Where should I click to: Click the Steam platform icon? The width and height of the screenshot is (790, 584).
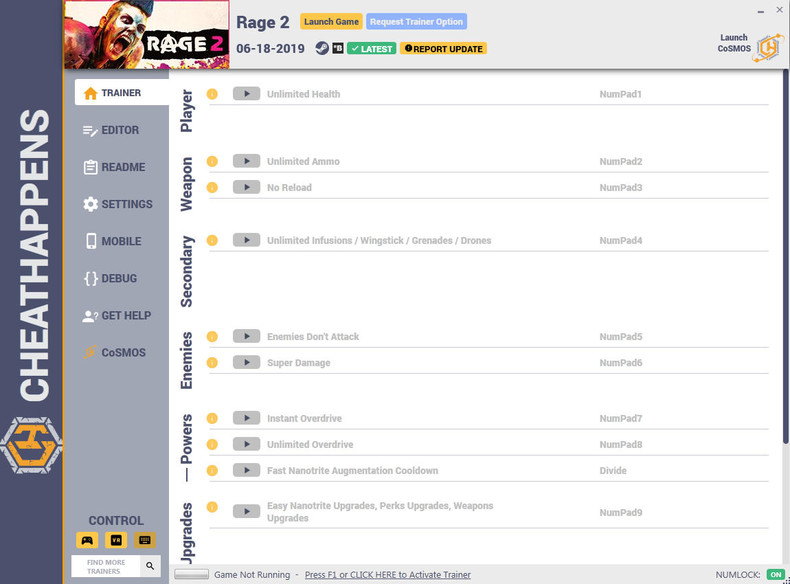coord(321,48)
